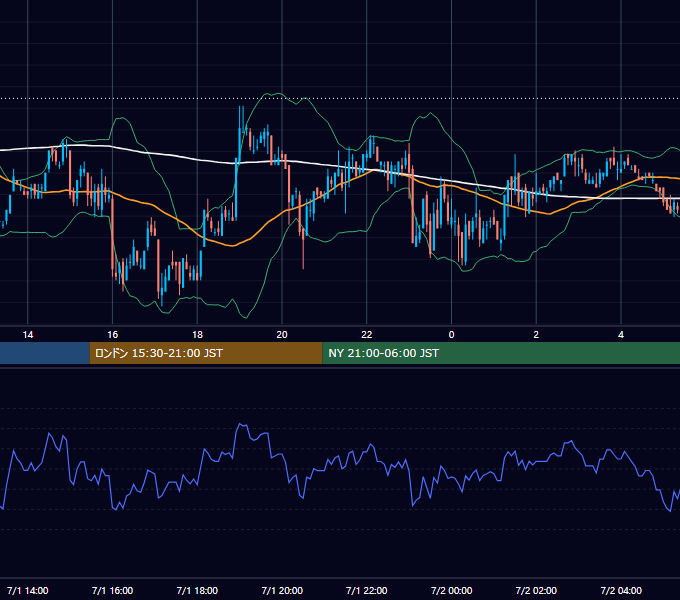
Task: Click the 7/1 18:00 date label
Action: coord(197,591)
